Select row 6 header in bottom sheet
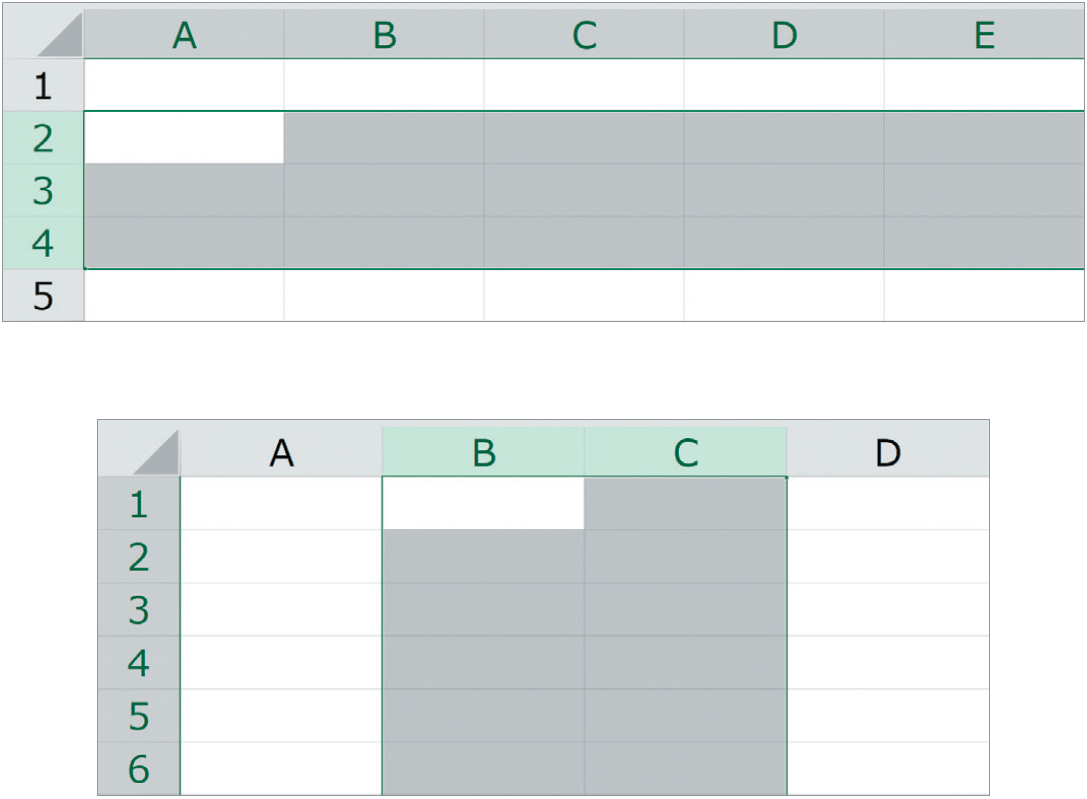 (x=139, y=769)
